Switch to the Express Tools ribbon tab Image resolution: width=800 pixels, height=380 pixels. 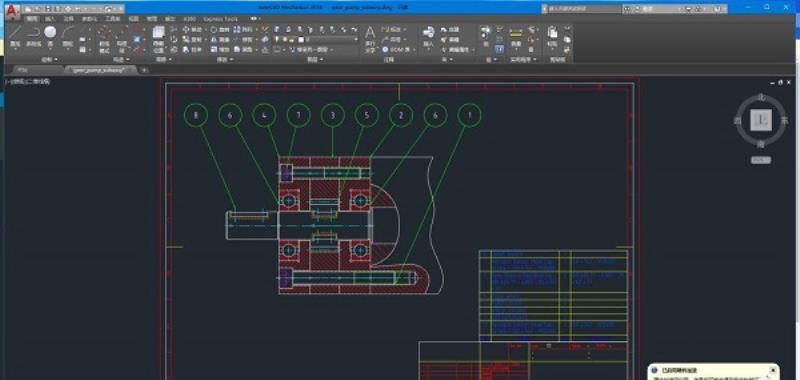point(220,19)
